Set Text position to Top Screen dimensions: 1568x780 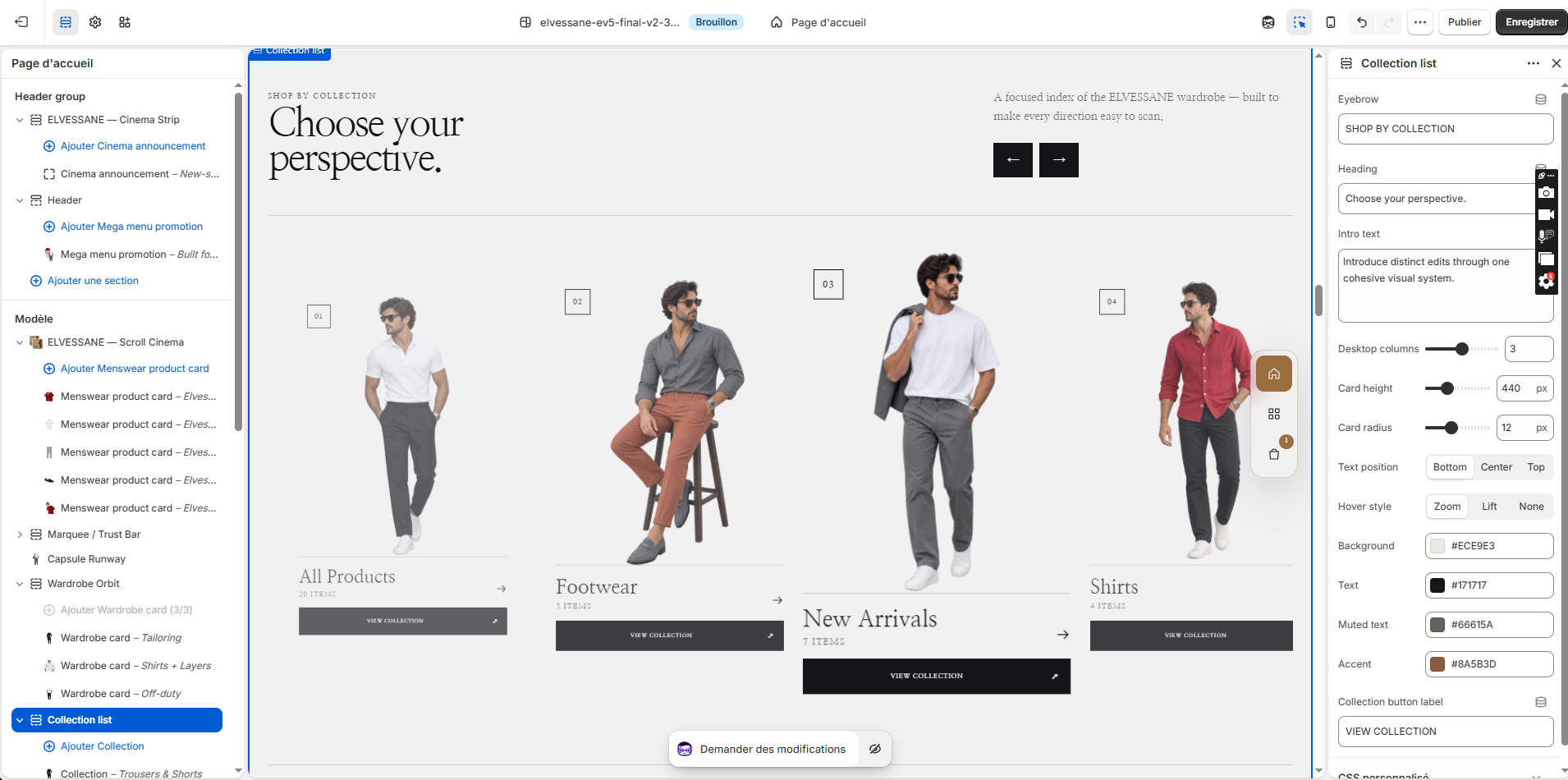click(x=1536, y=467)
